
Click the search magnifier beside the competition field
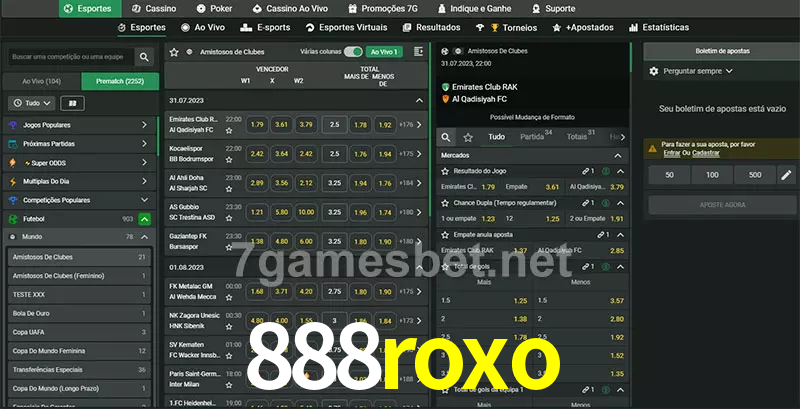coord(145,58)
